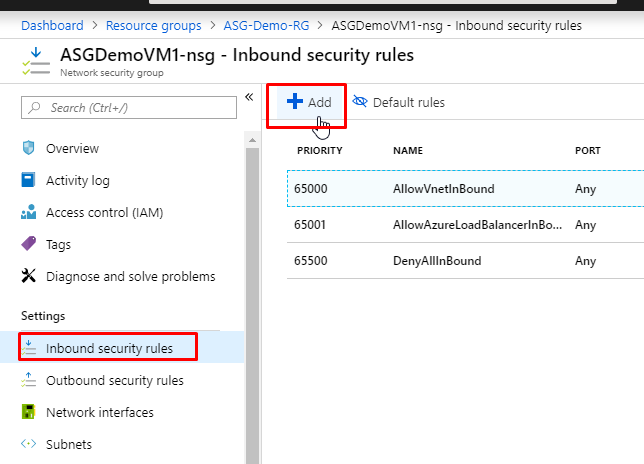Click the Overview shield icon
The image size is (644, 464).
pyautogui.click(x=29, y=149)
